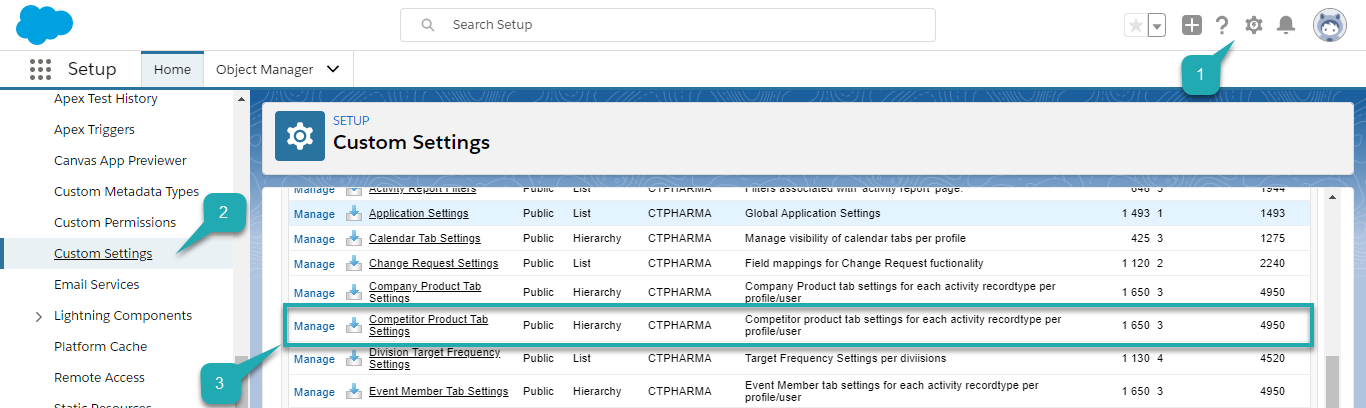Open the Change Request Settings link
Viewport: 1366px width, 408px height.
[433, 263]
